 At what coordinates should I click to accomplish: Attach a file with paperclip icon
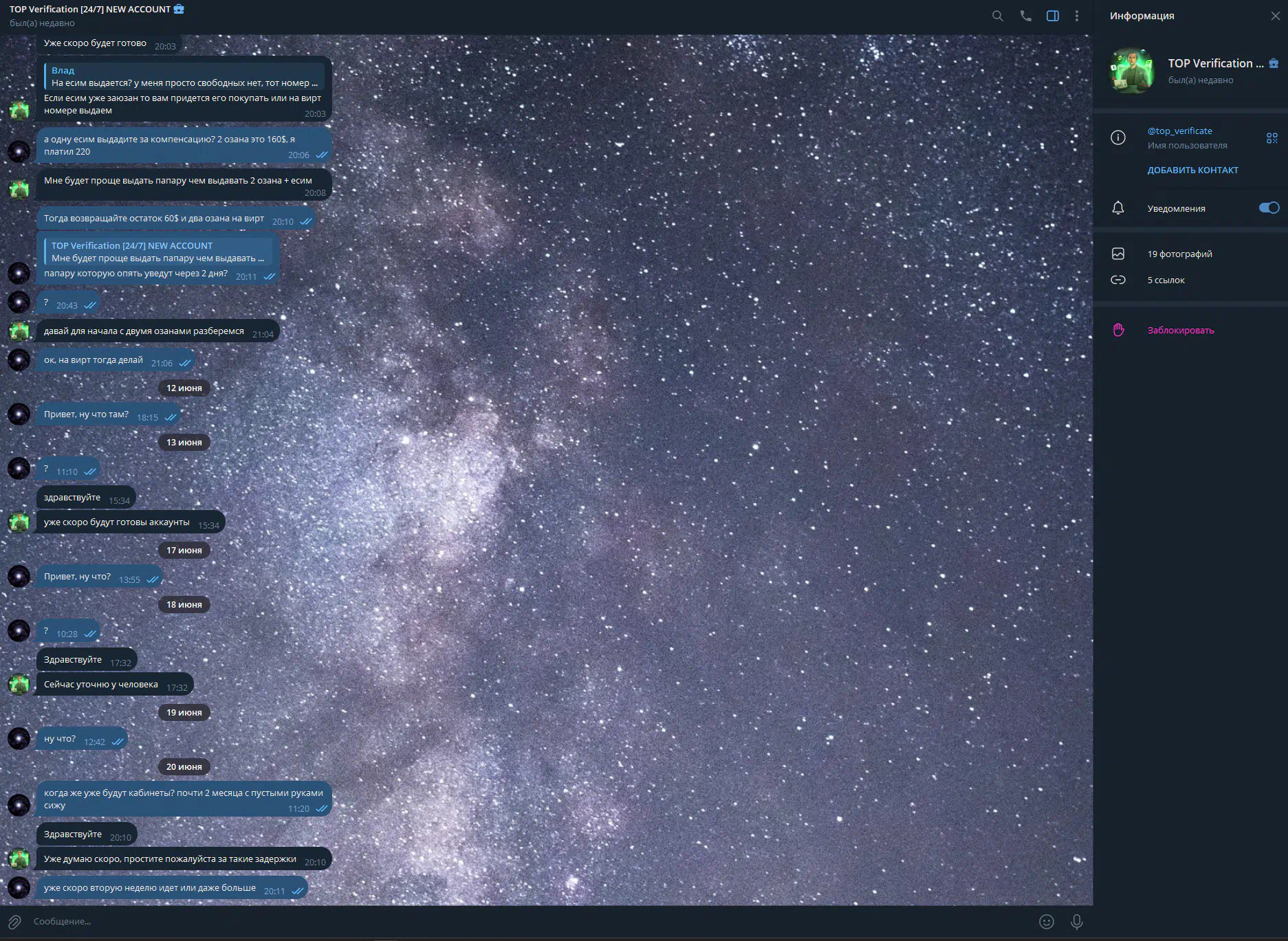[14, 922]
